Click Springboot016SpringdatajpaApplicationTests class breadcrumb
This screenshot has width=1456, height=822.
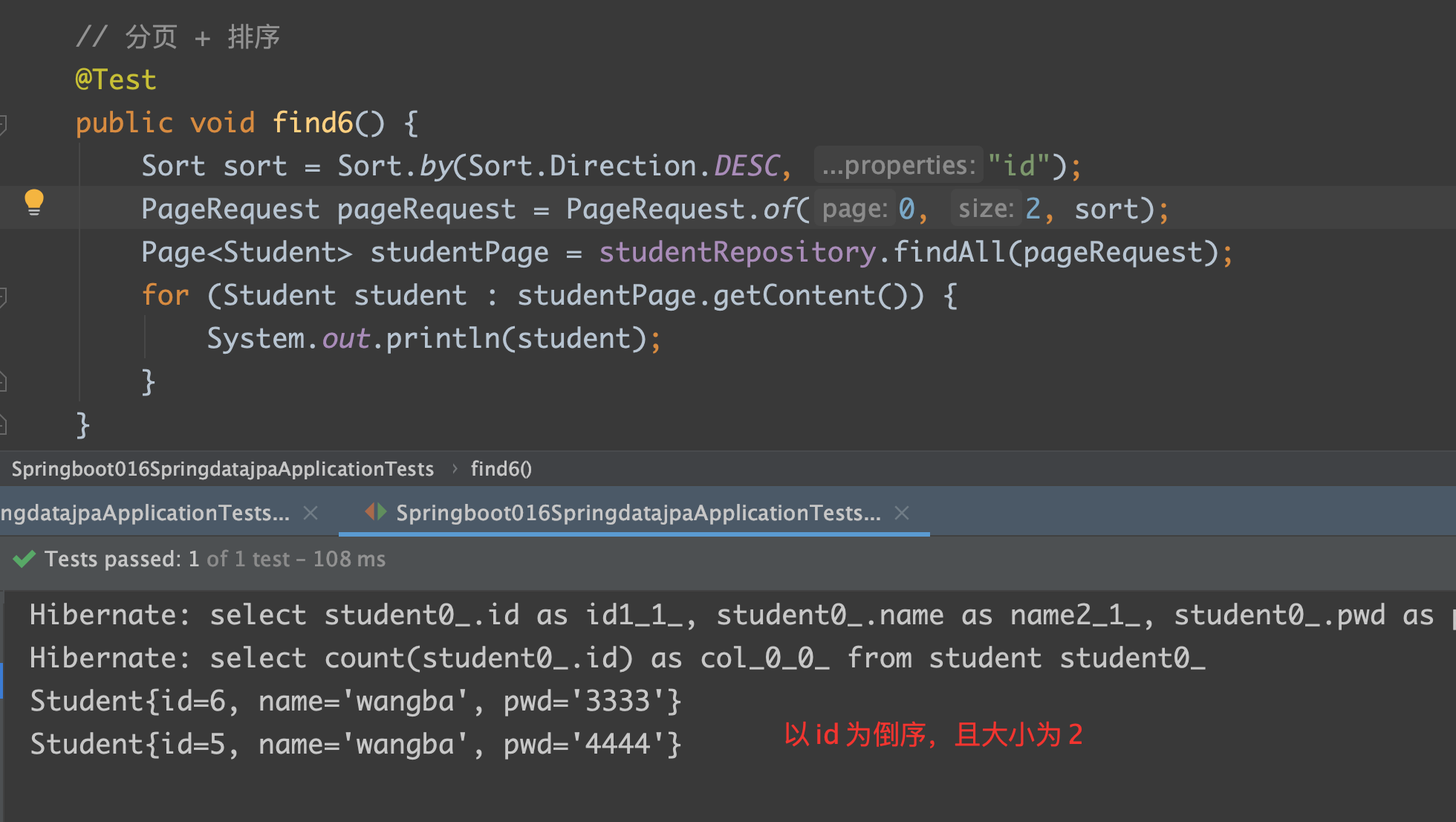(222, 469)
